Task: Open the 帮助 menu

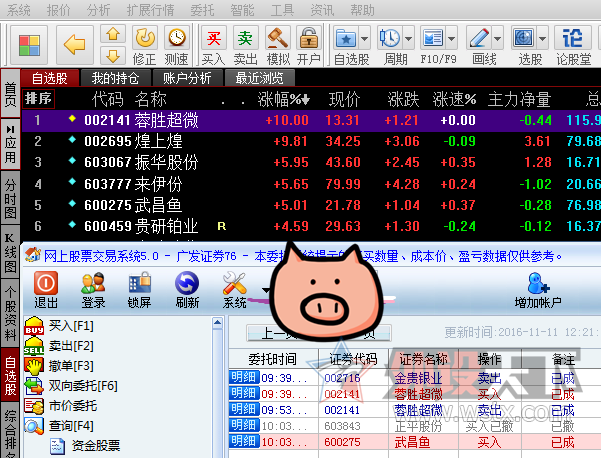Action: click(x=362, y=10)
